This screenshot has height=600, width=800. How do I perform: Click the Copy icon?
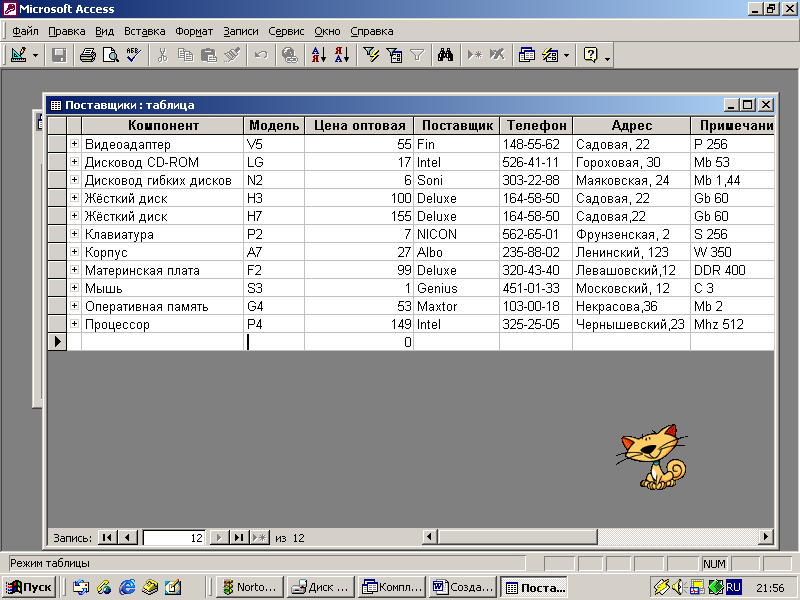[185, 55]
